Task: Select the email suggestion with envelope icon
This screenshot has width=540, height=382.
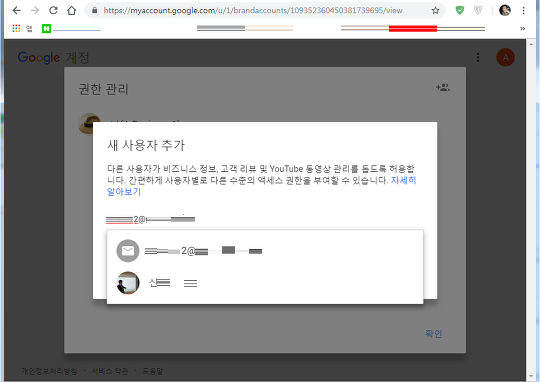Action: click(265, 251)
